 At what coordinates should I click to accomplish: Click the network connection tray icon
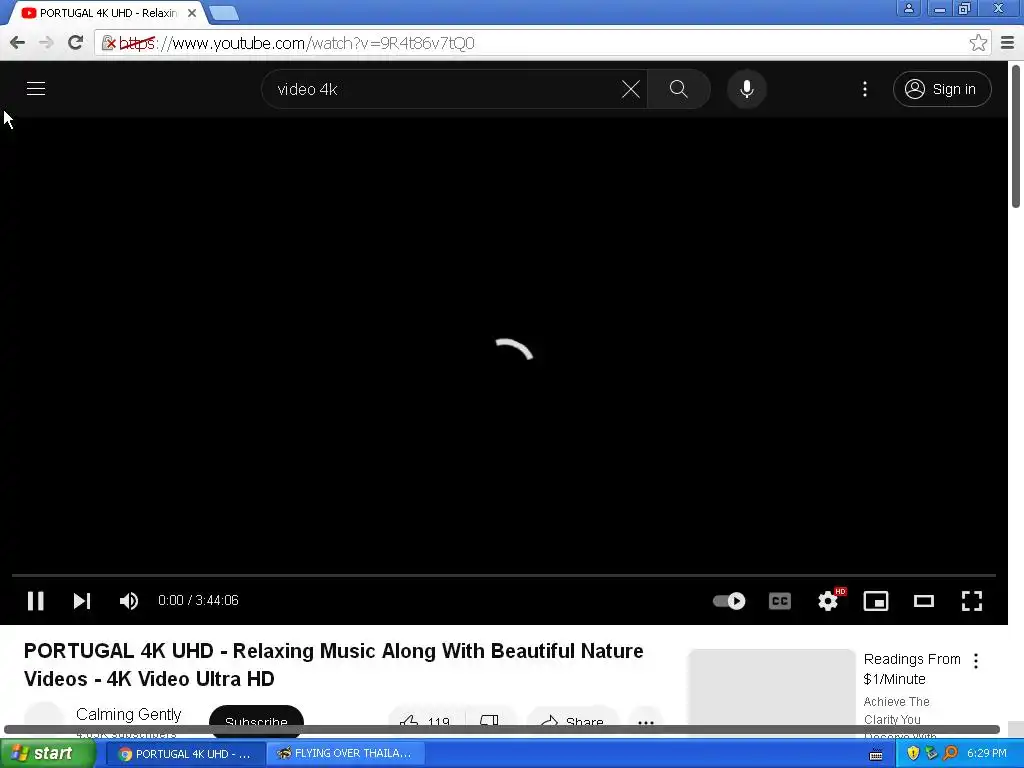click(931, 754)
